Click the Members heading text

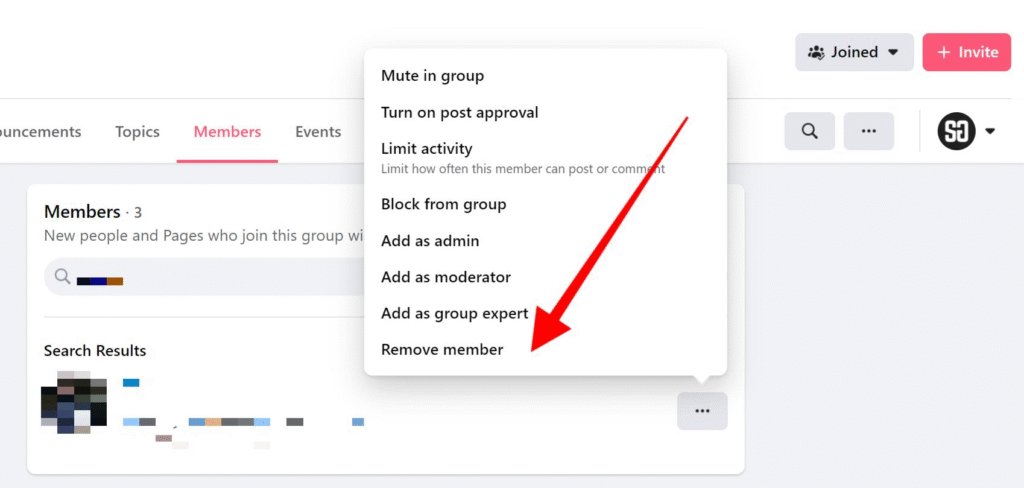pyautogui.click(x=82, y=212)
